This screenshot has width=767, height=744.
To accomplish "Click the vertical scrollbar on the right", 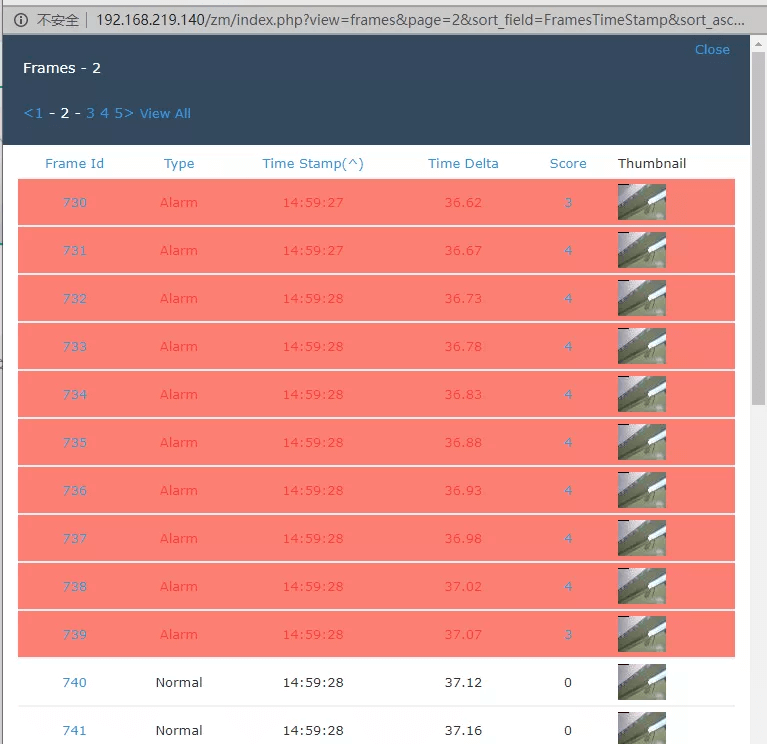I will [x=758, y=270].
